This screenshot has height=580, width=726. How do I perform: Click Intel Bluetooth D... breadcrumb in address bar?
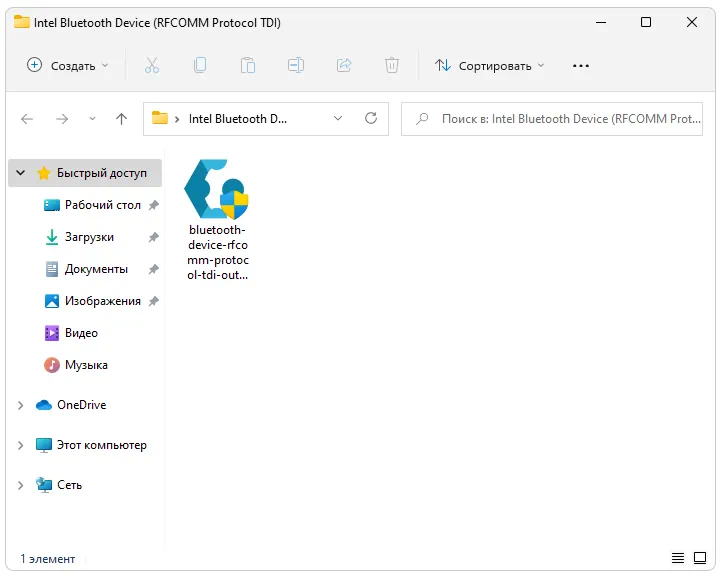pos(238,119)
